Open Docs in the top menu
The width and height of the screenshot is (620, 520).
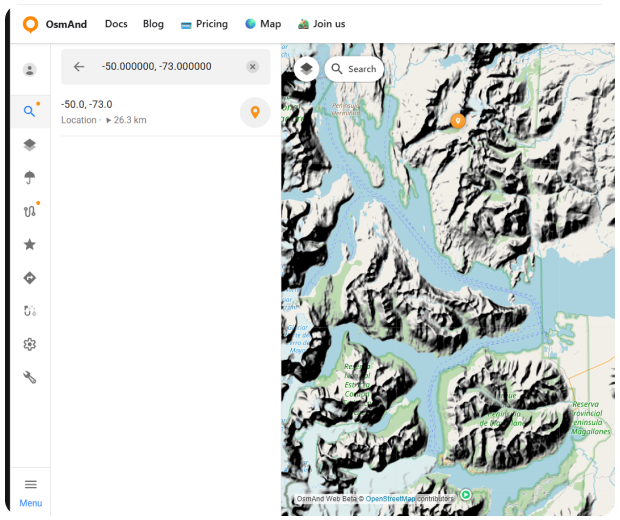tap(116, 24)
